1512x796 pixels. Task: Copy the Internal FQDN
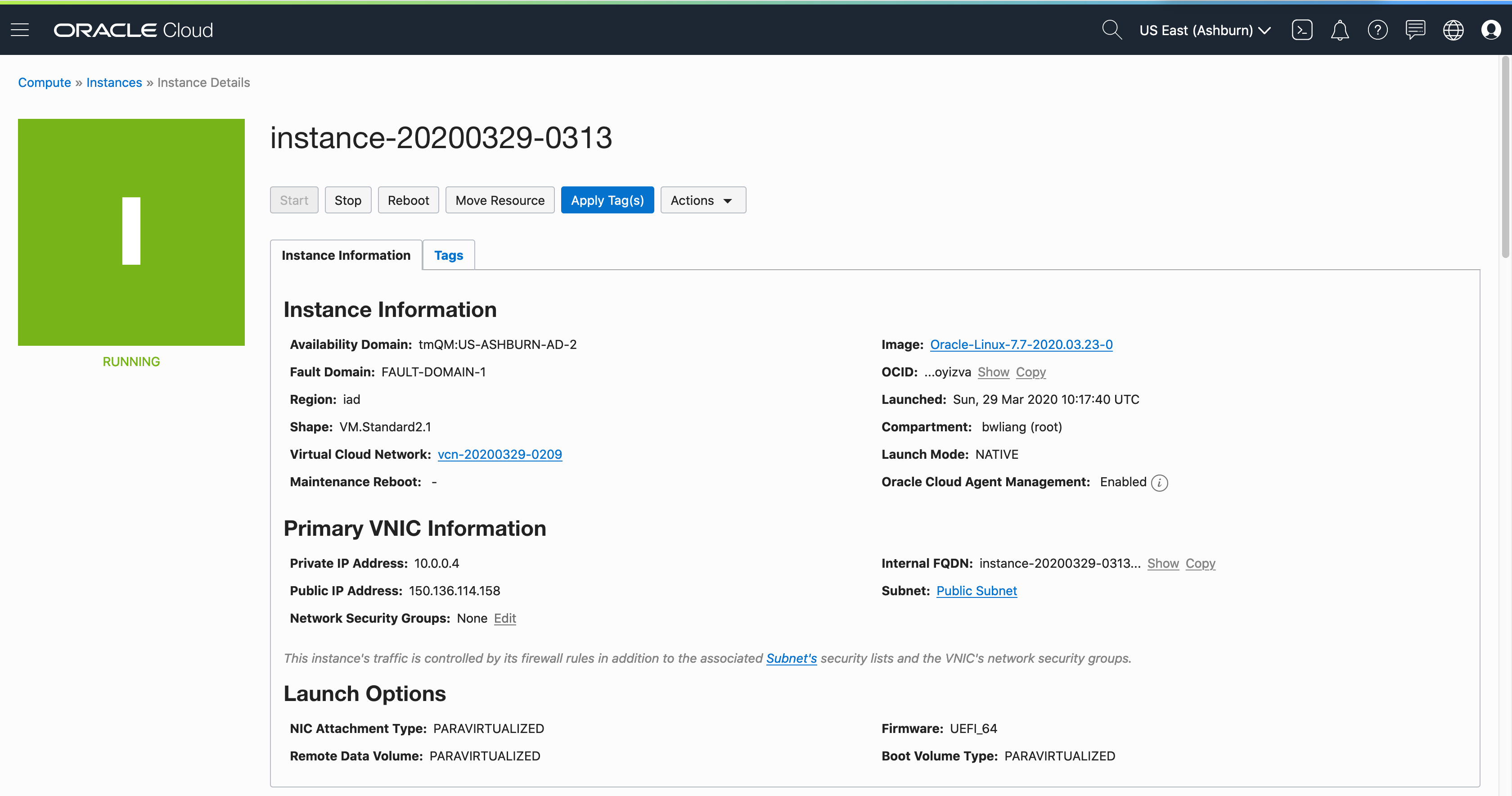tap(1200, 563)
